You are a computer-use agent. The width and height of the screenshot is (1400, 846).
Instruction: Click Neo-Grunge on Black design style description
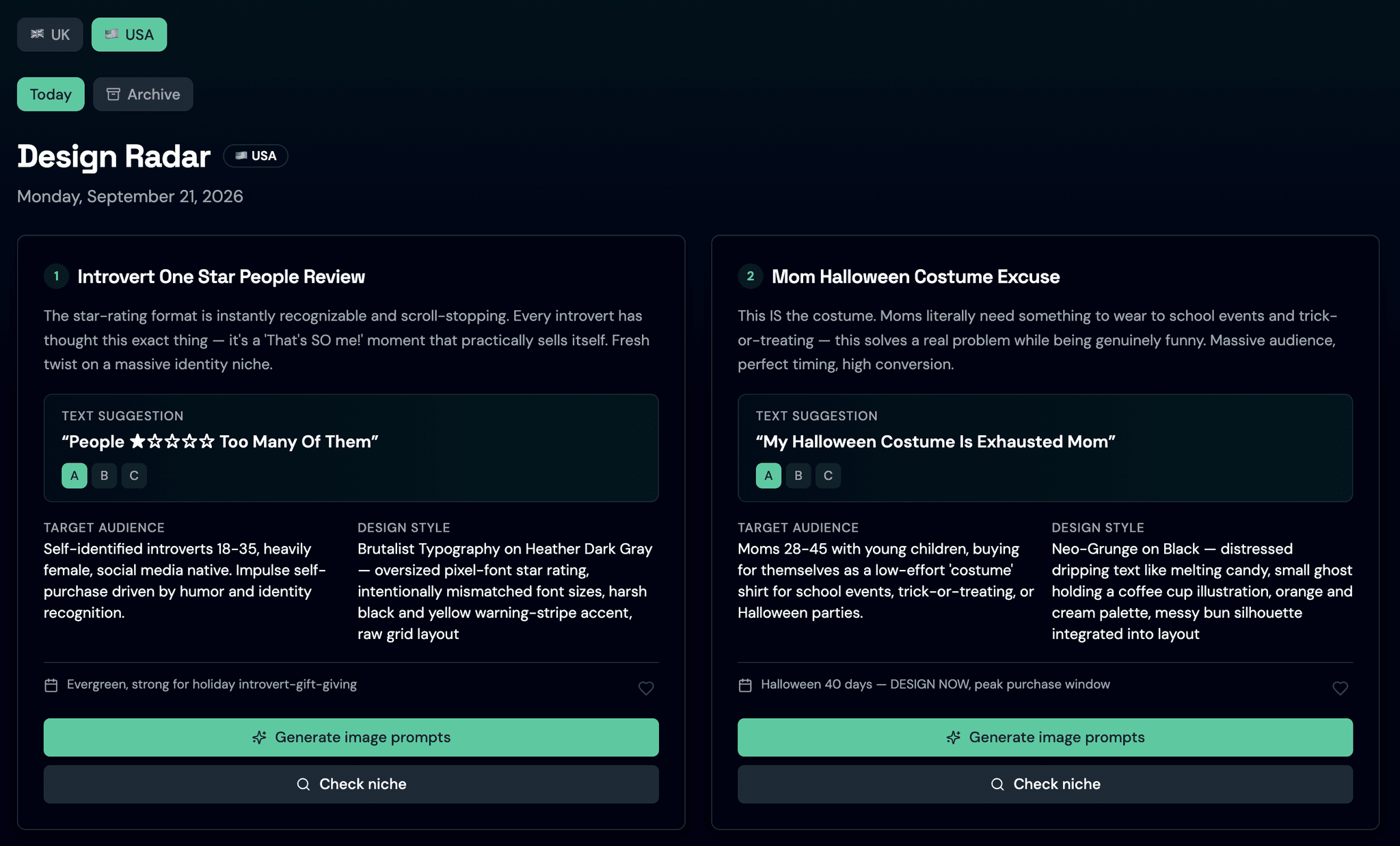1202,591
